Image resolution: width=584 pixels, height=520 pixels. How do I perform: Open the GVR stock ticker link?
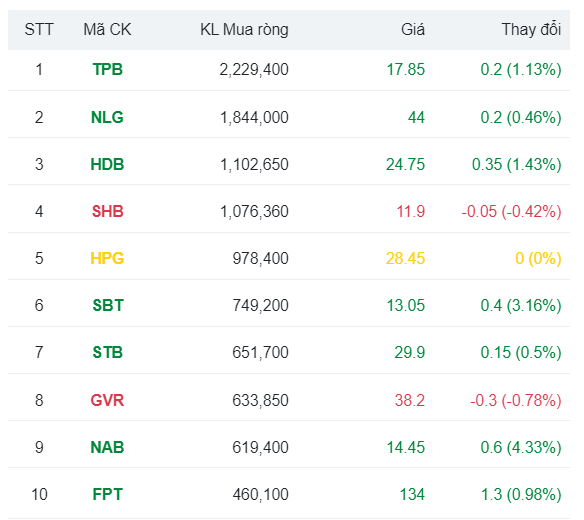pyautogui.click(x=107, y=400)
